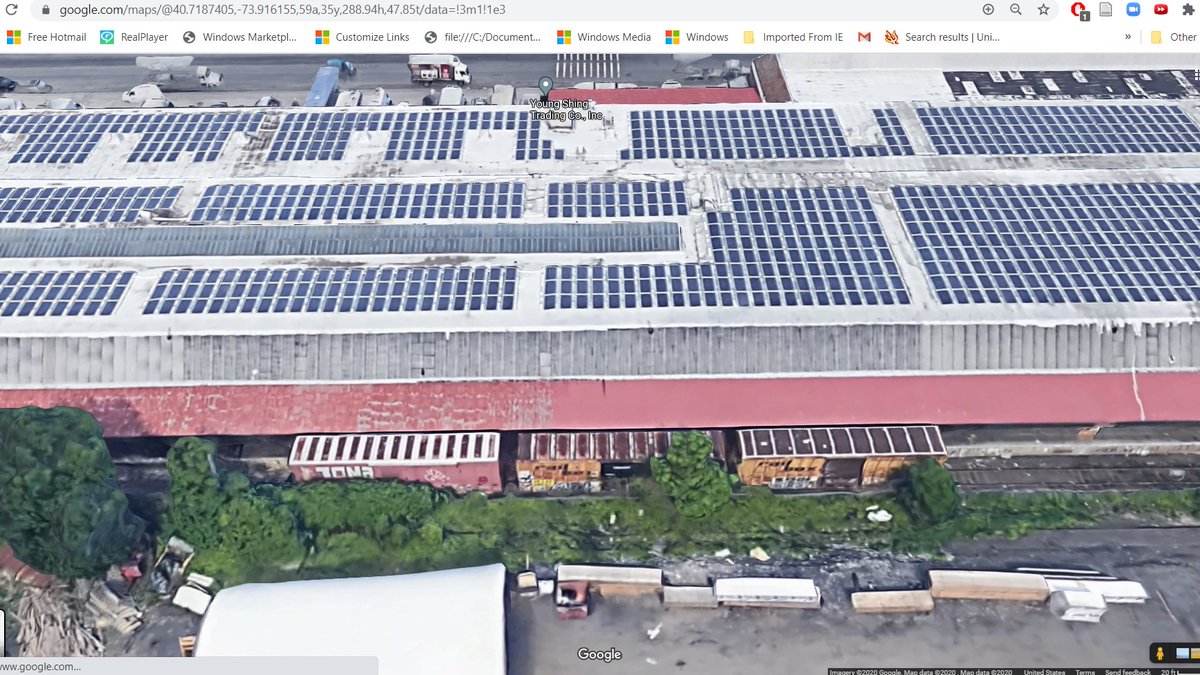Screen dimensions: 1200x675
Task: Click the Google logo on the map
Action: click(x=599, y=654)
